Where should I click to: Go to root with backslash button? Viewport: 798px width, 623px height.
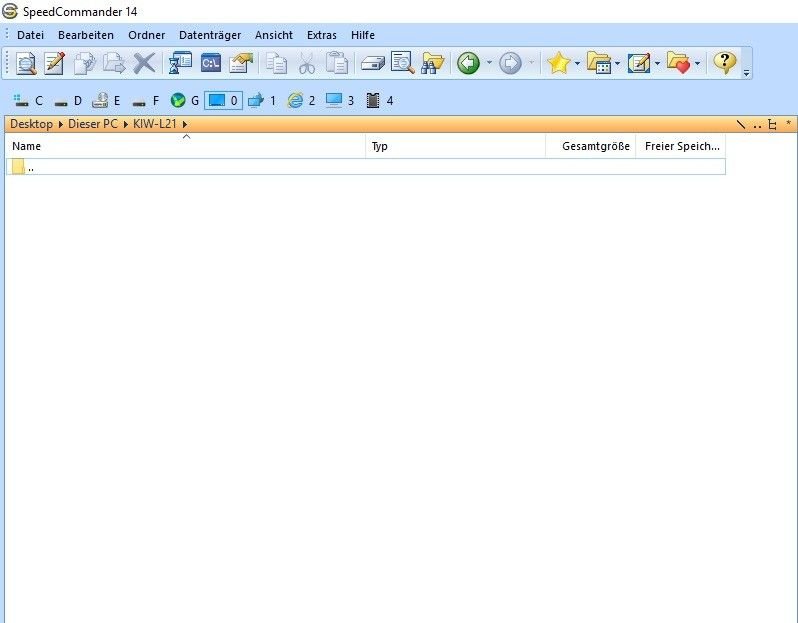tap(741, 124)
